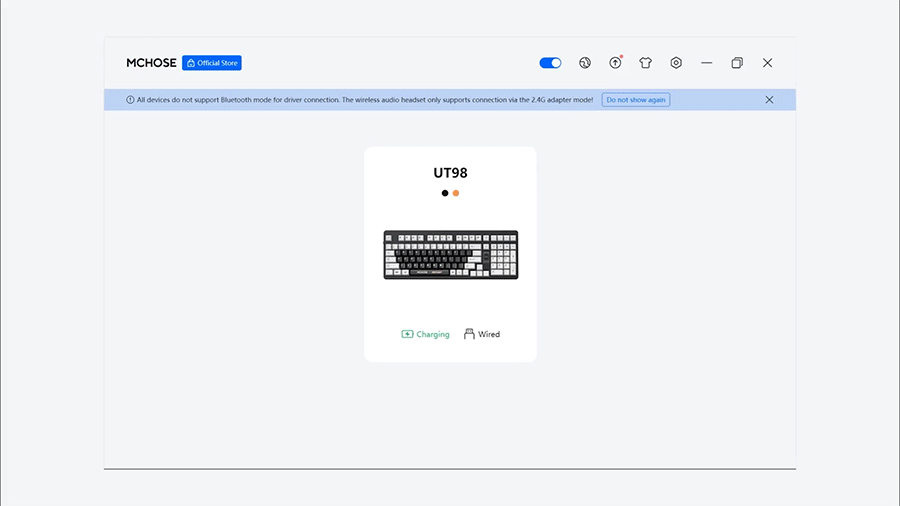Image resolution: width=900 pixels, height=506 pixels.
Task: Select the orange color variant dot
Action: pyautogui.click(x=456, y=193)
